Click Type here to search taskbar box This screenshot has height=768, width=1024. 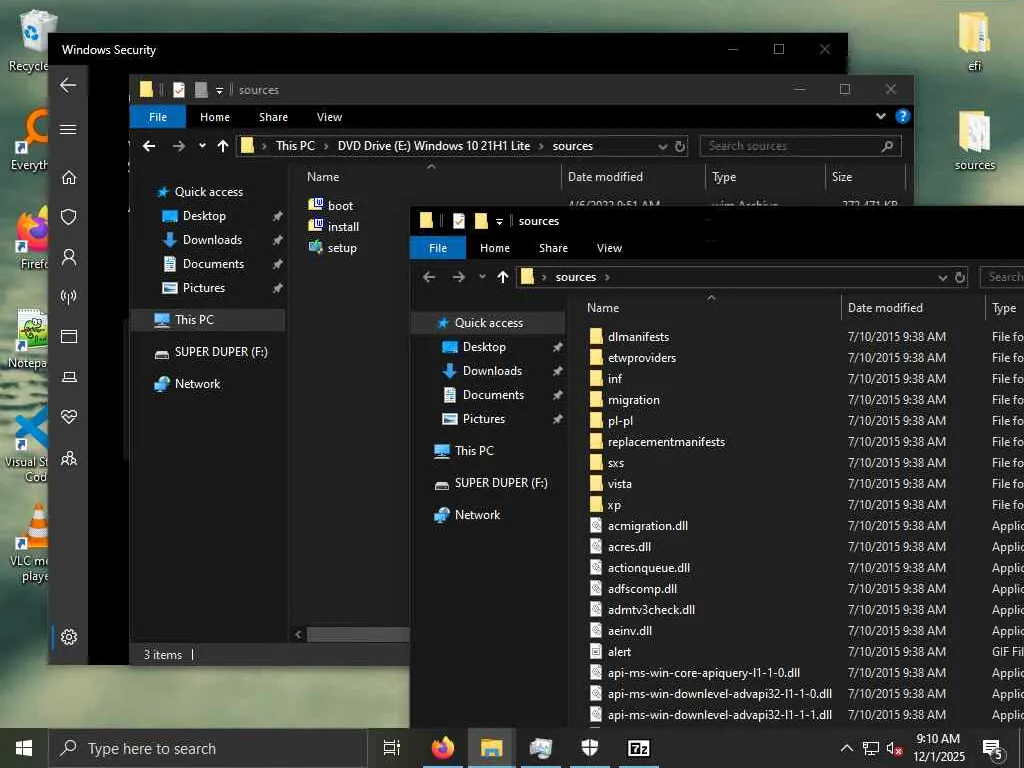[x=208, y=748]
